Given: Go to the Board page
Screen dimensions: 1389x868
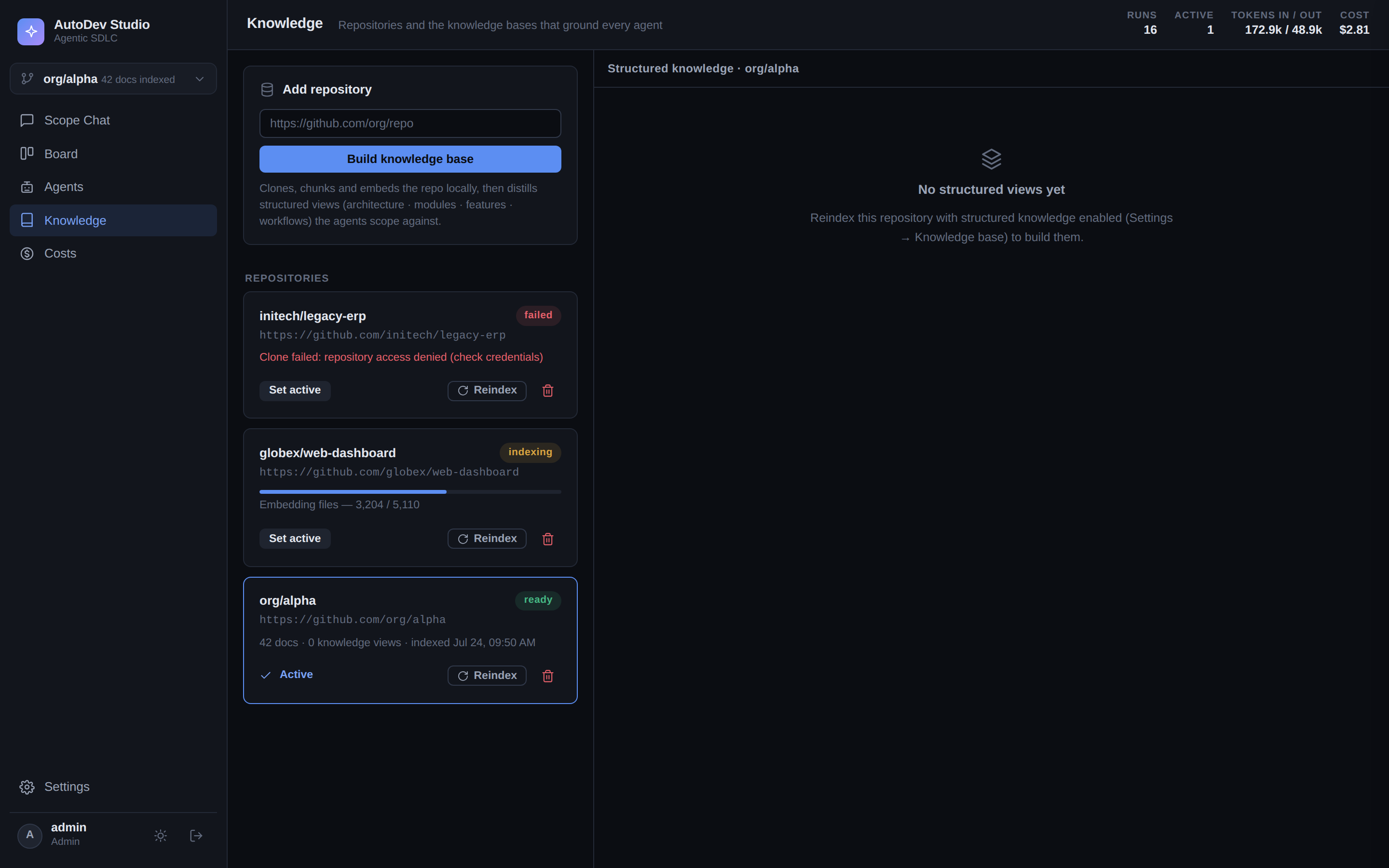Looking at the screenshot, I should click(113, 154).
